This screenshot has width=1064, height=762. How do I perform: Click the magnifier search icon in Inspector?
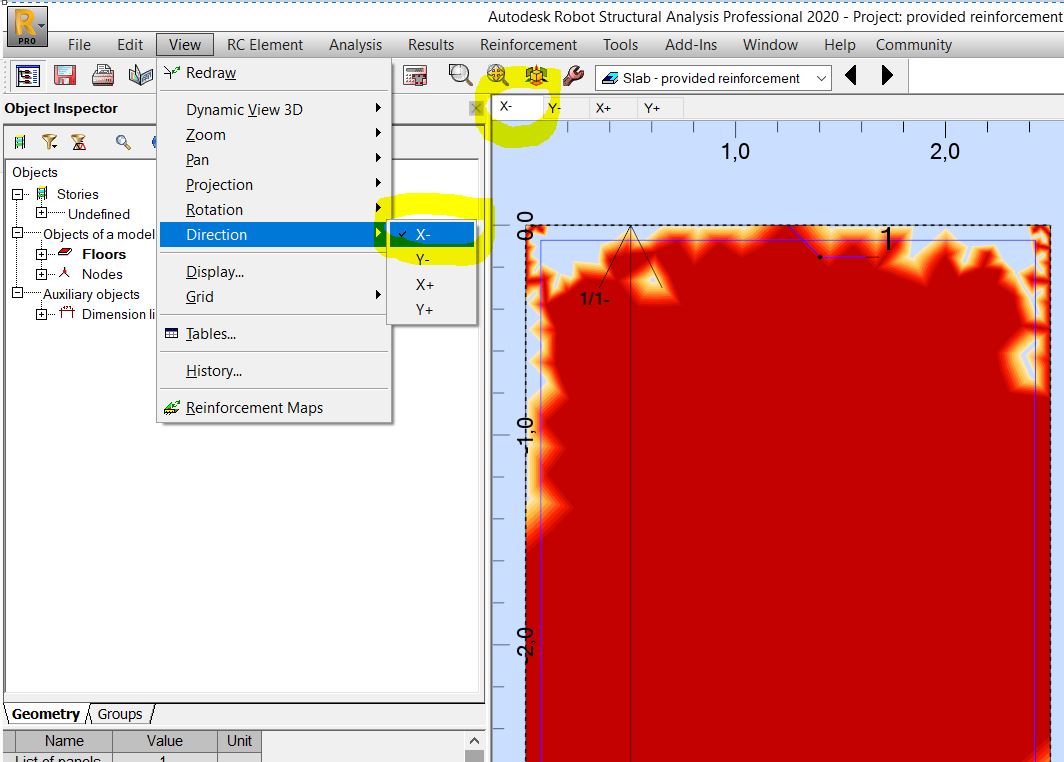123,142
